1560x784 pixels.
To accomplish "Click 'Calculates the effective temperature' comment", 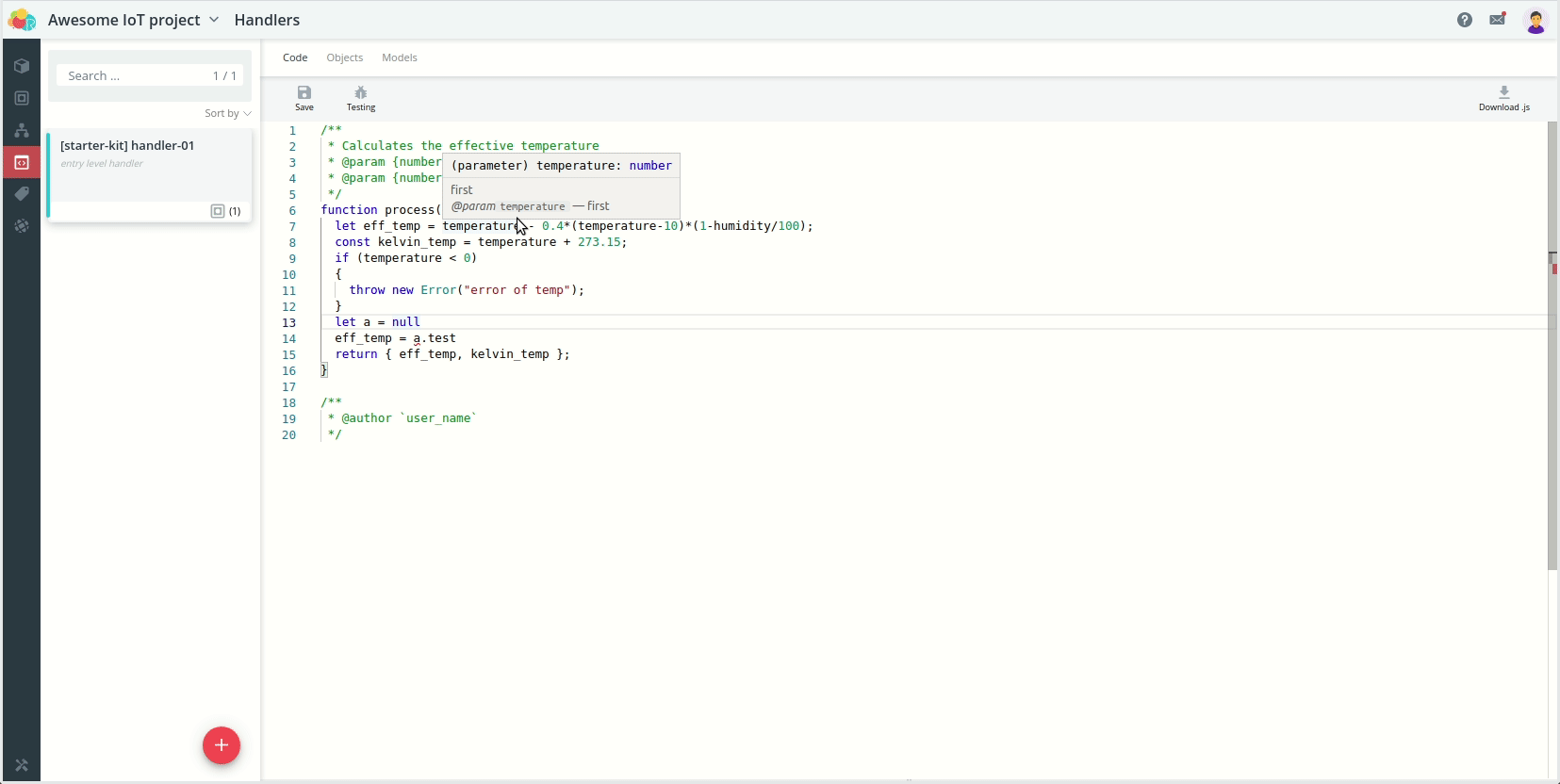I will [x=470, y=146].
